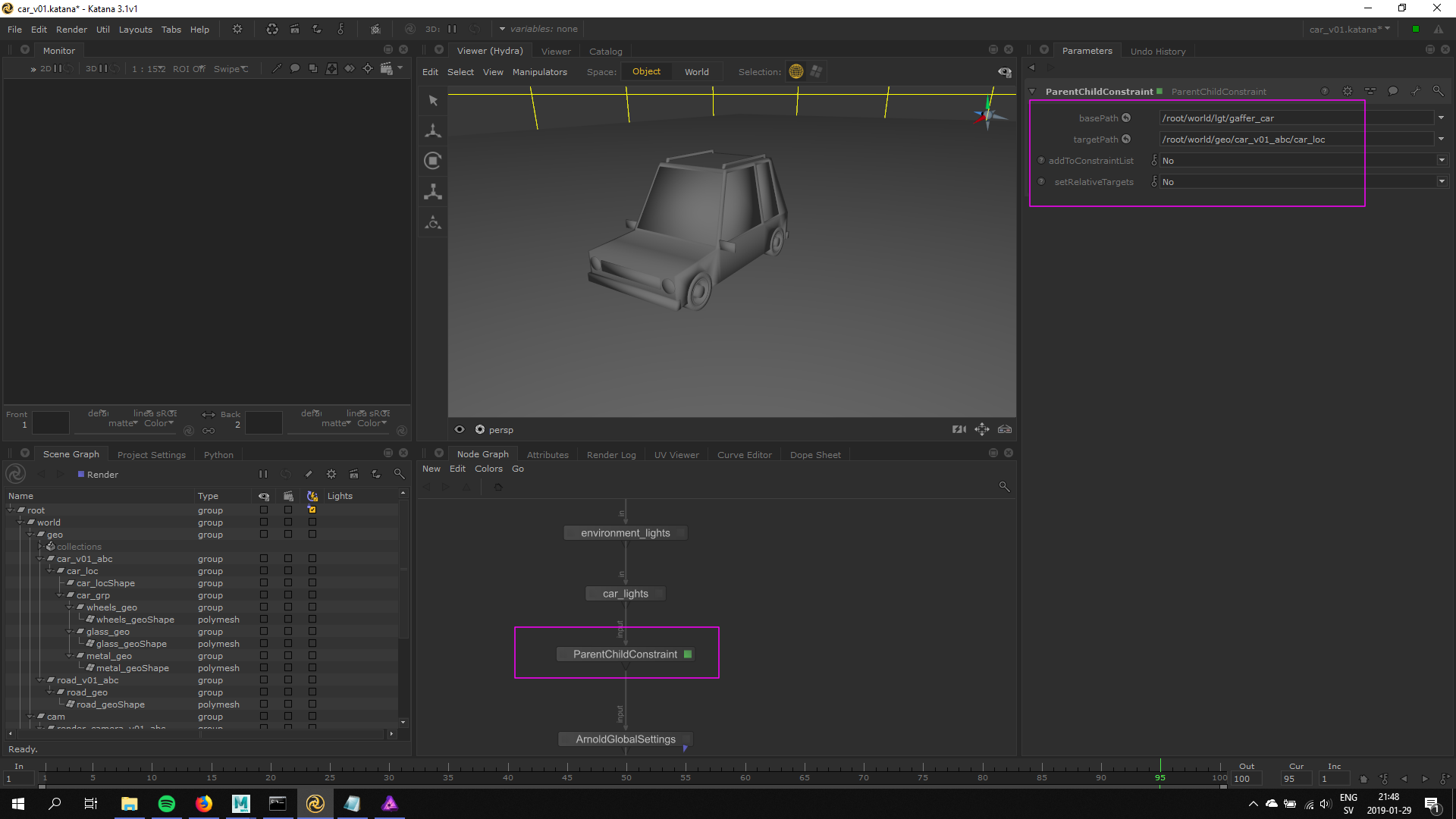Toggle render checkbox for road_geo row
Viewport: 1456px width, 819px height.
[x=288, y=692]
